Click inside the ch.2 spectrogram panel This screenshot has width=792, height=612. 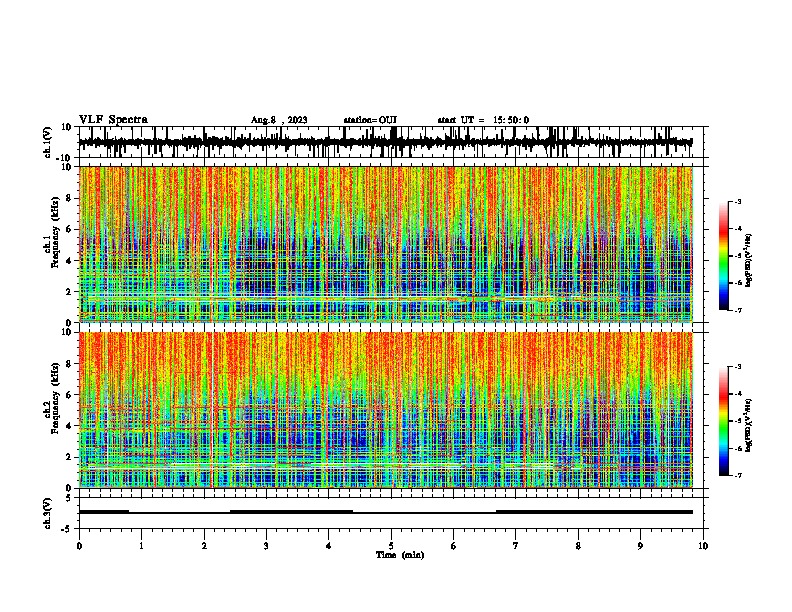tap(386, 410)
